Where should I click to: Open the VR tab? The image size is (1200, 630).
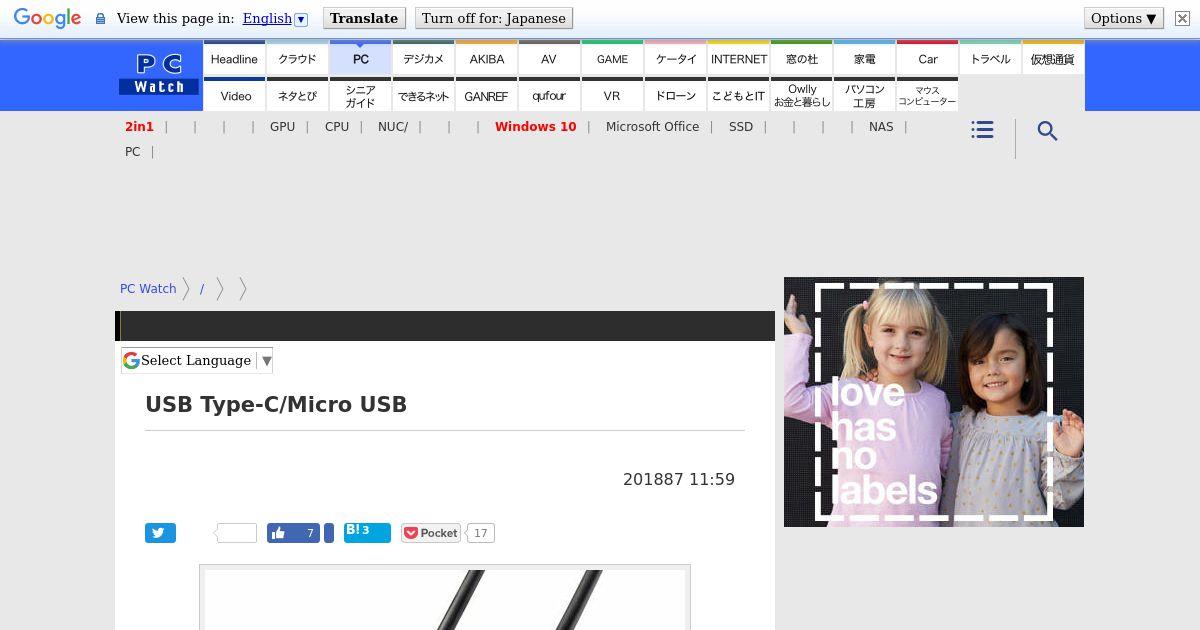click(612, 96)
